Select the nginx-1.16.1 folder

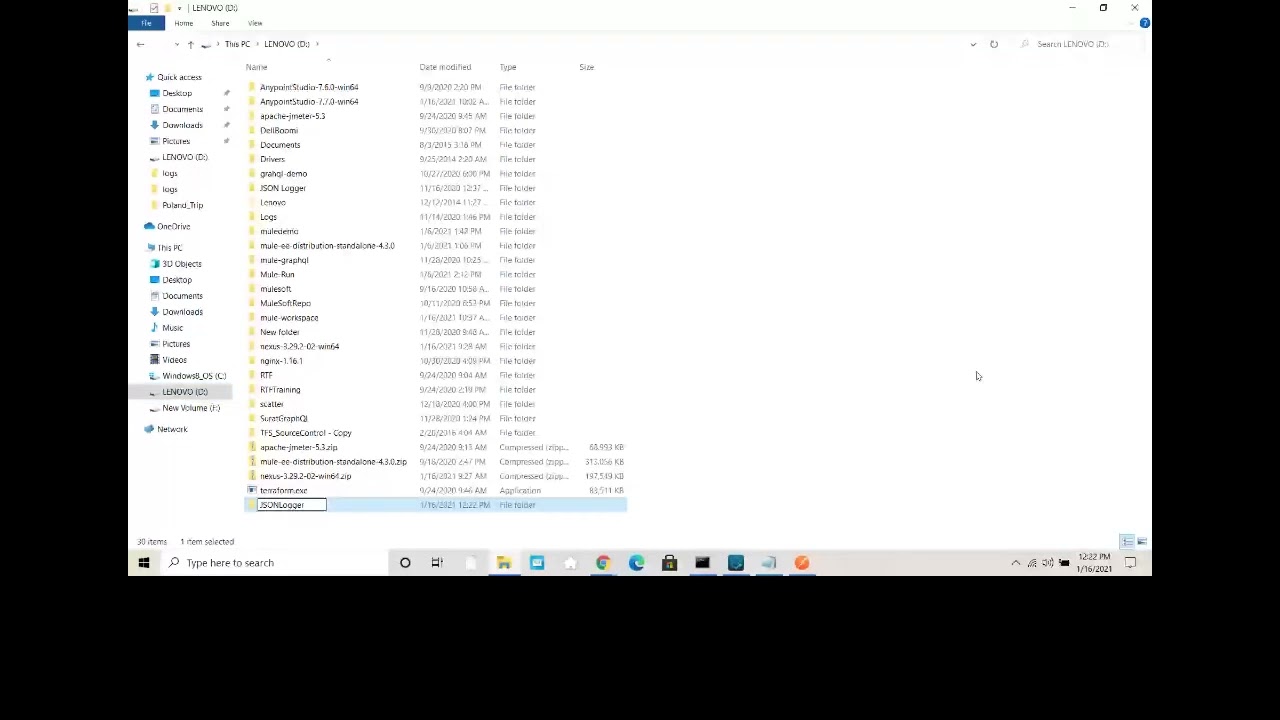tap(281, 361)
